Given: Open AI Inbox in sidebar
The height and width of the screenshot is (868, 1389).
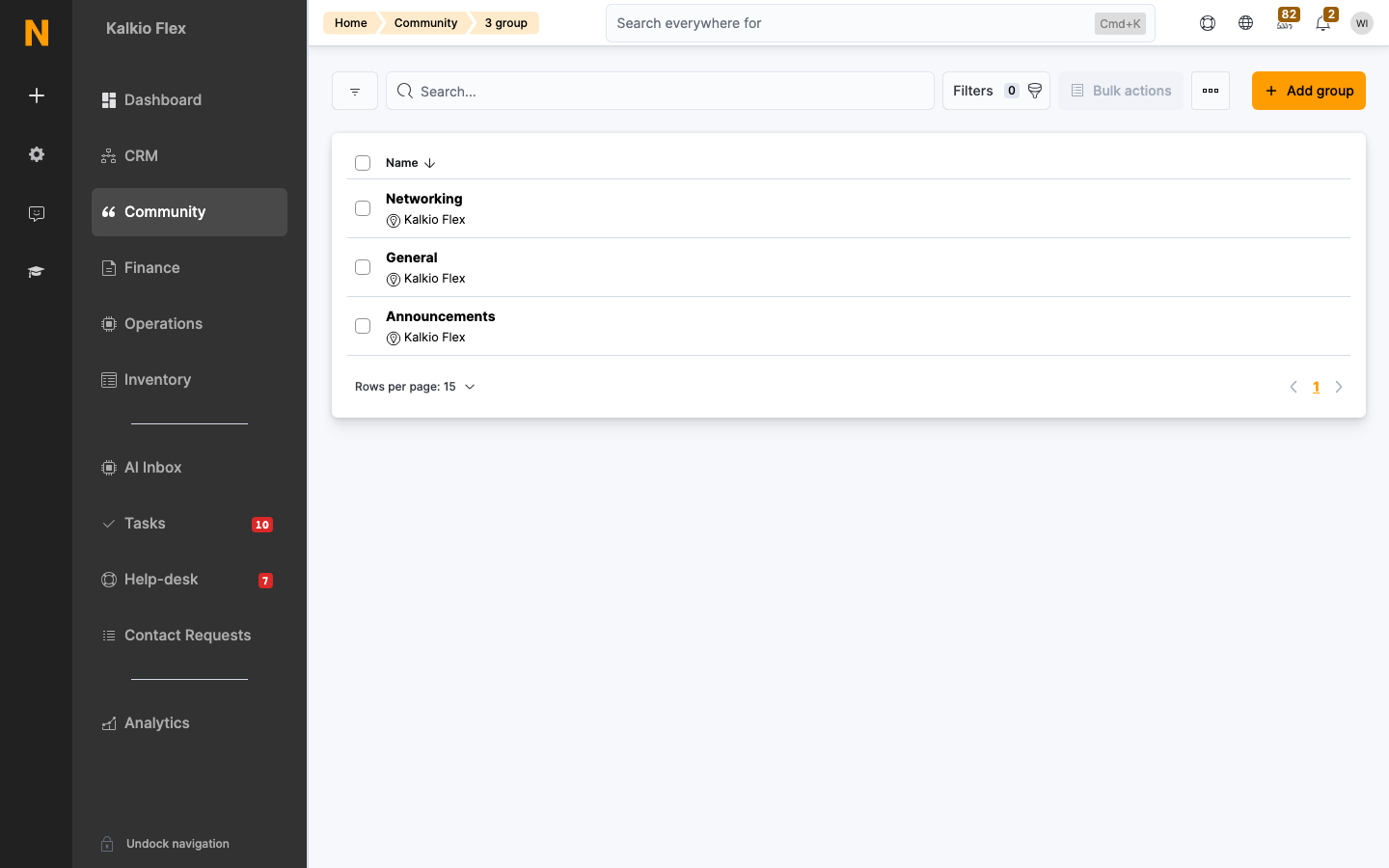Looking at the screenshot, I should 189,468.
